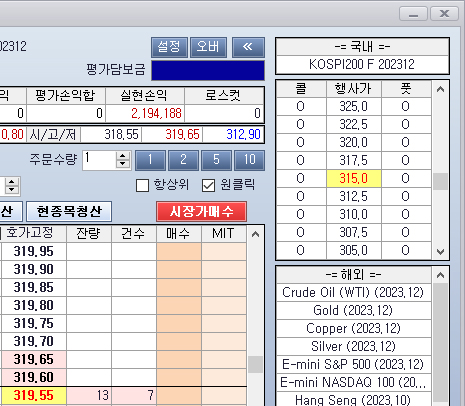Select Crude Oil (WTI) (2023.12) from overseas list
465x406 pixels.
click(353, 293)
